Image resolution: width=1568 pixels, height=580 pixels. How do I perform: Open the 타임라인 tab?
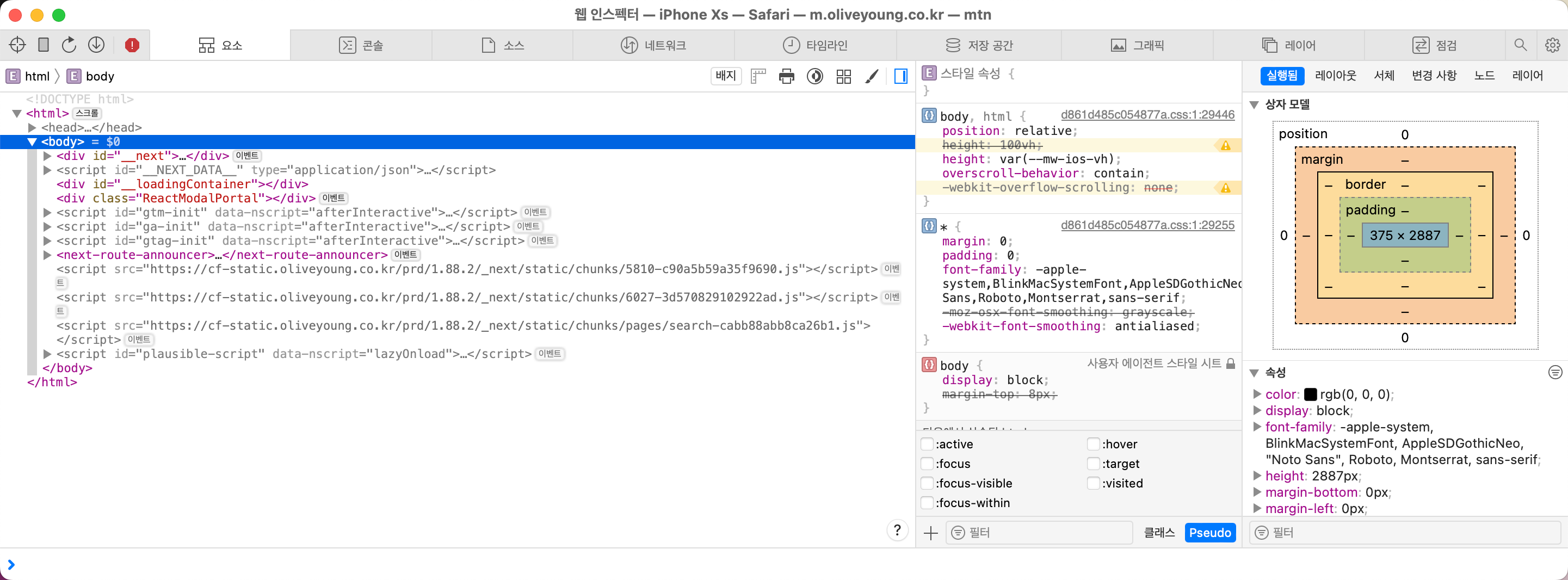pyautogui.click(x=815, y=45)
